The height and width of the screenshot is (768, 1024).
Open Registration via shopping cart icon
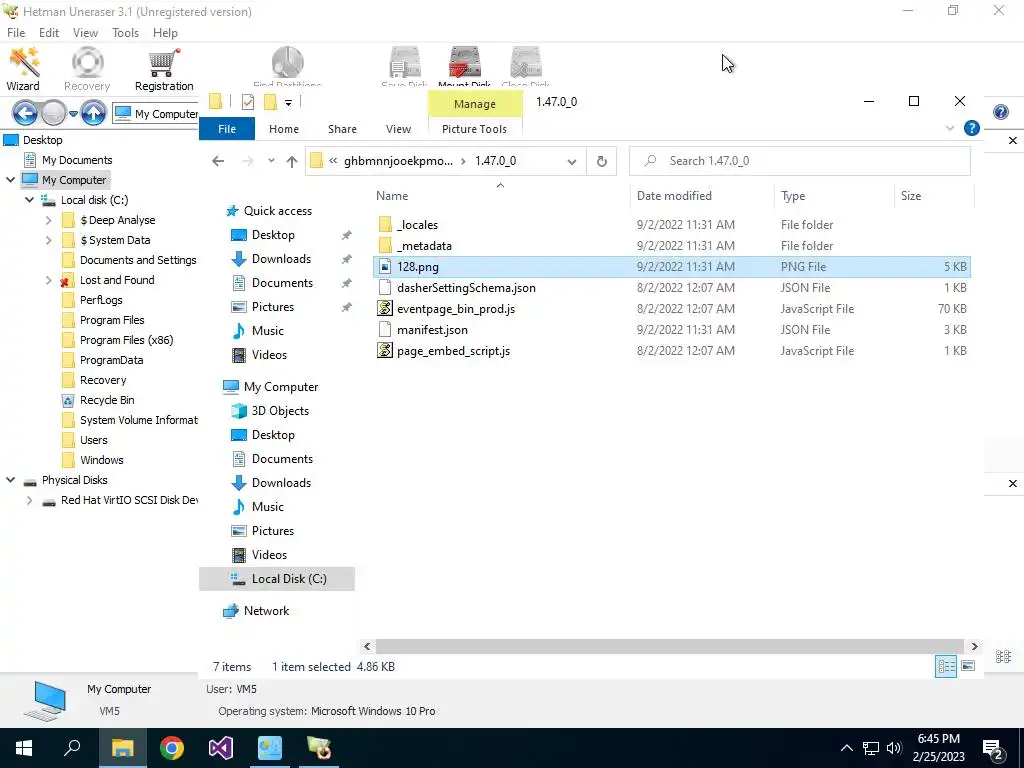164,69
